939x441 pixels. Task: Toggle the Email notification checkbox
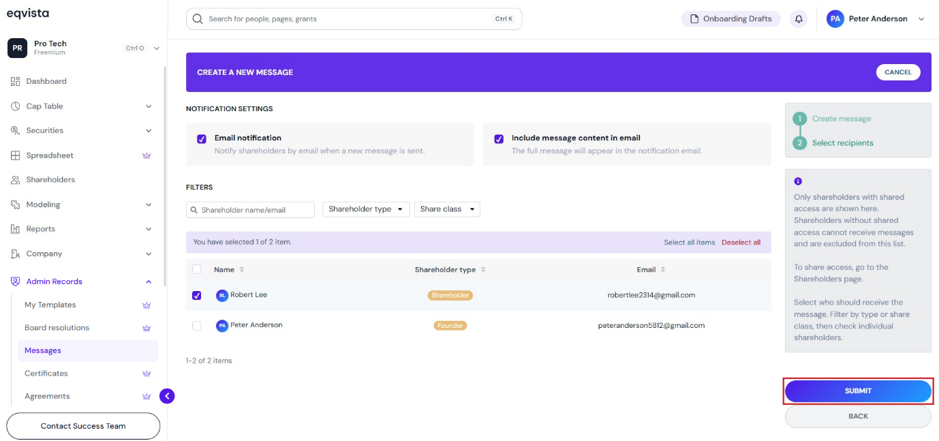[202, 139]
